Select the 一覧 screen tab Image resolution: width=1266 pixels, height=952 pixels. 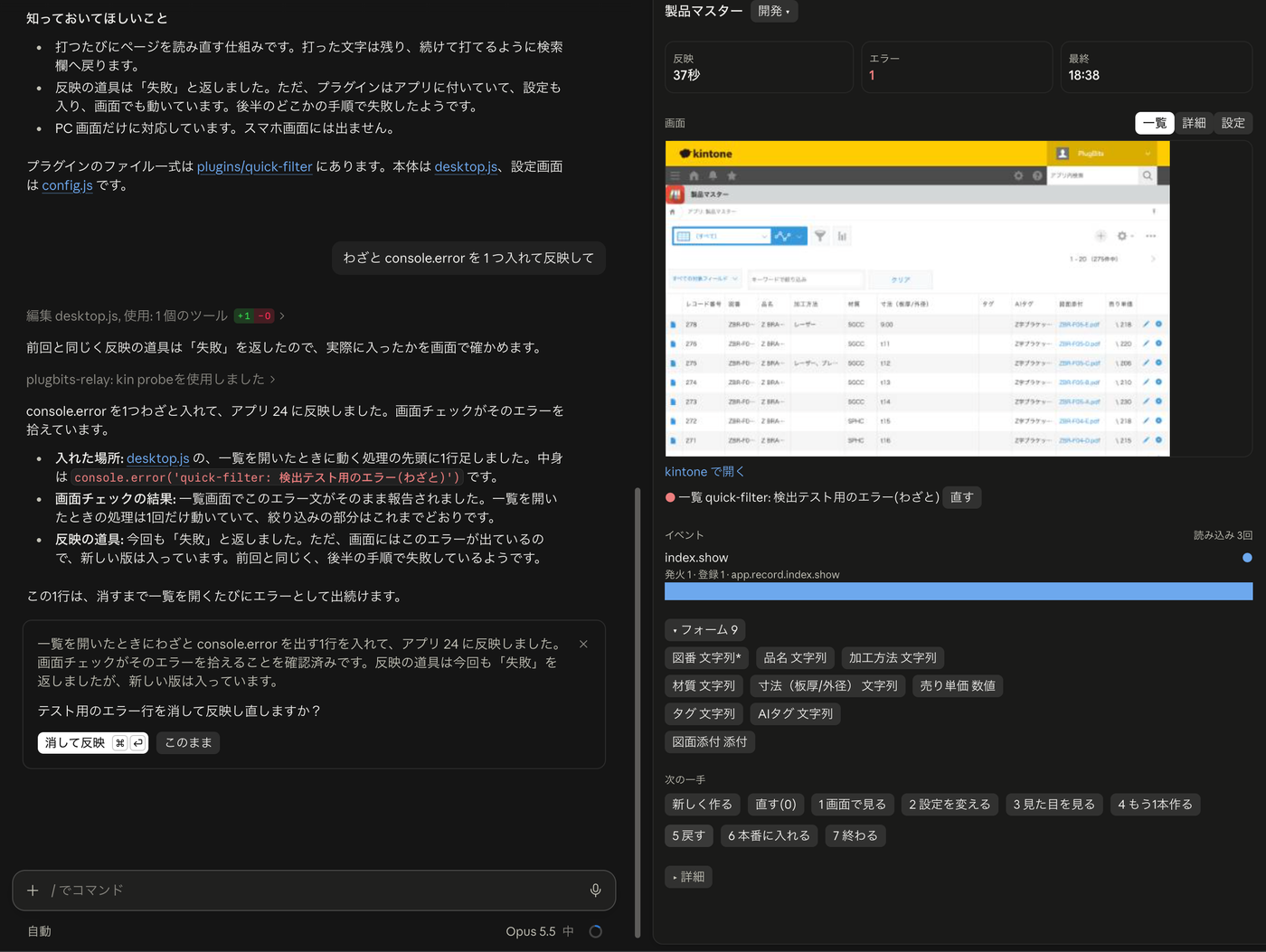click(x=1155, y=123)
